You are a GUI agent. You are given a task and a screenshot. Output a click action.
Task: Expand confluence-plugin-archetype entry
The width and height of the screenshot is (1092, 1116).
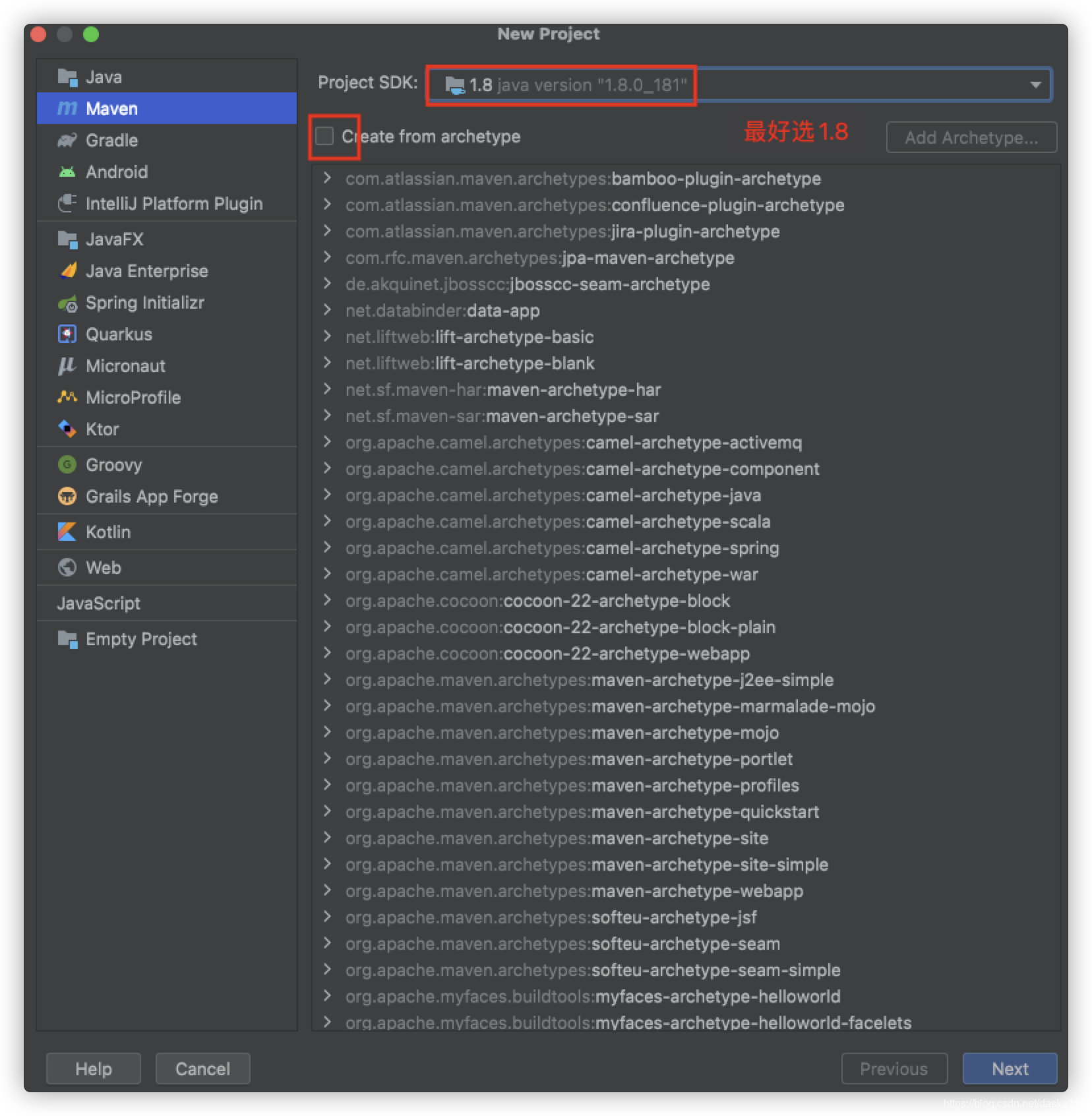[327, 204]
